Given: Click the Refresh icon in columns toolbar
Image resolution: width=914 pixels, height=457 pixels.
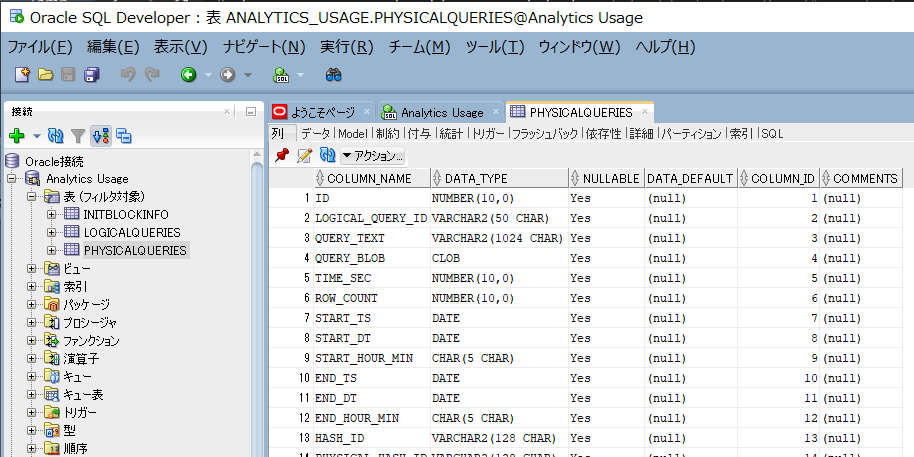Looking at the screenshot, I should click(x=328, y=156).
